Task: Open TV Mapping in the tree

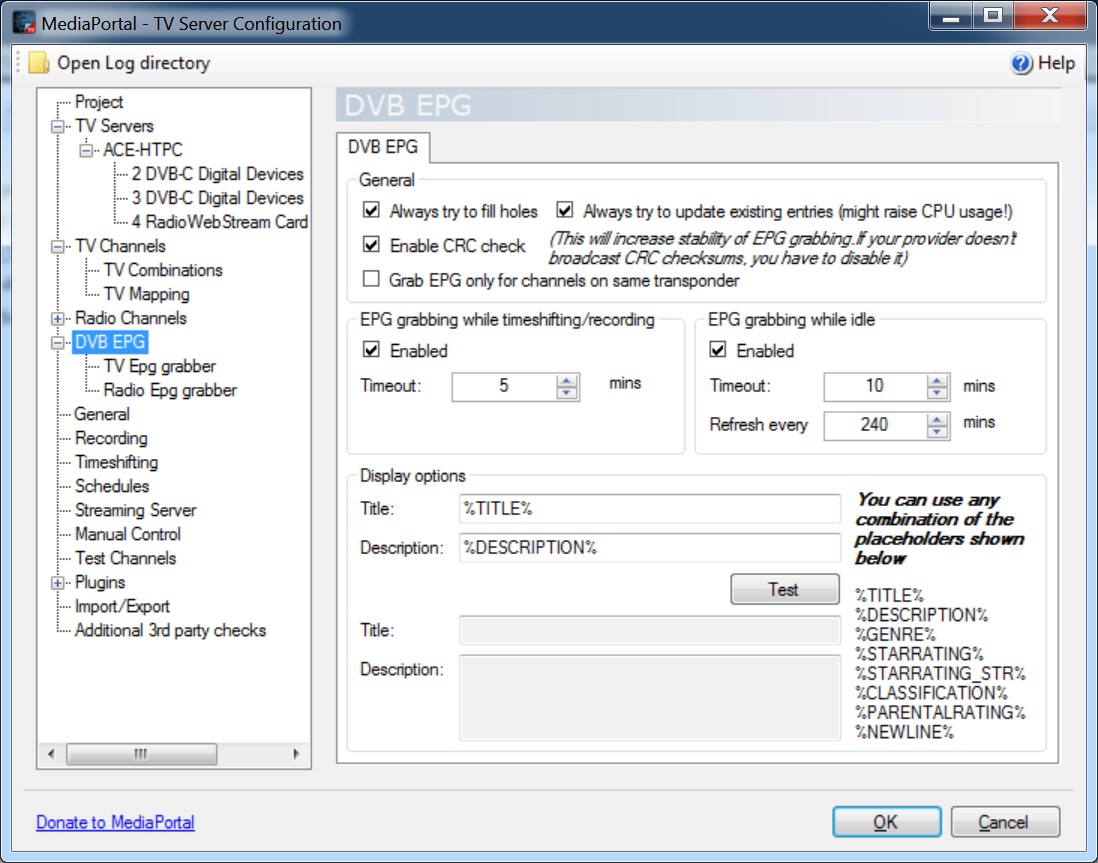Action: click(146, 294)
